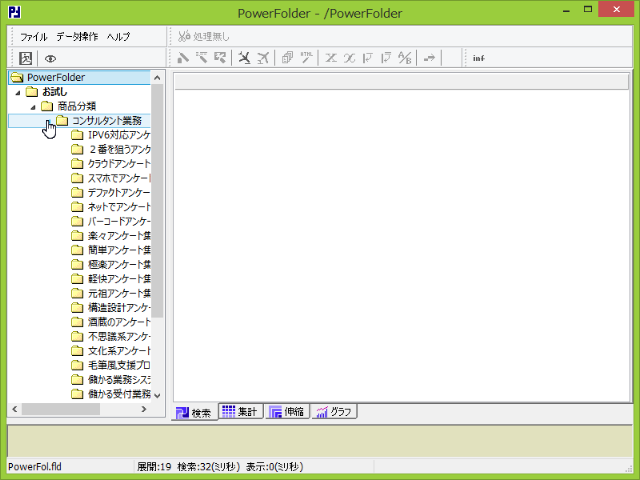
Task: Collapse the 商品分類 tree node
Action: (33, 107)
